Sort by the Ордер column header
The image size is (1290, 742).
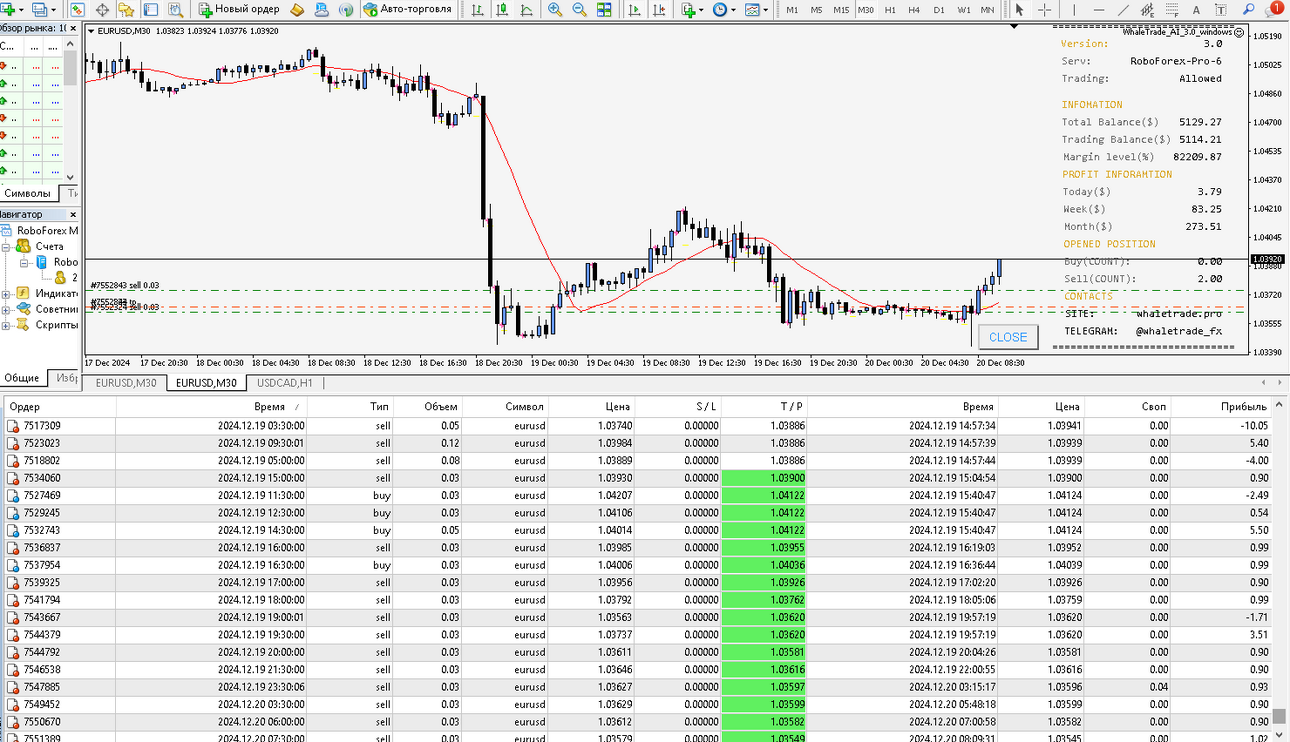coord(60,407)
